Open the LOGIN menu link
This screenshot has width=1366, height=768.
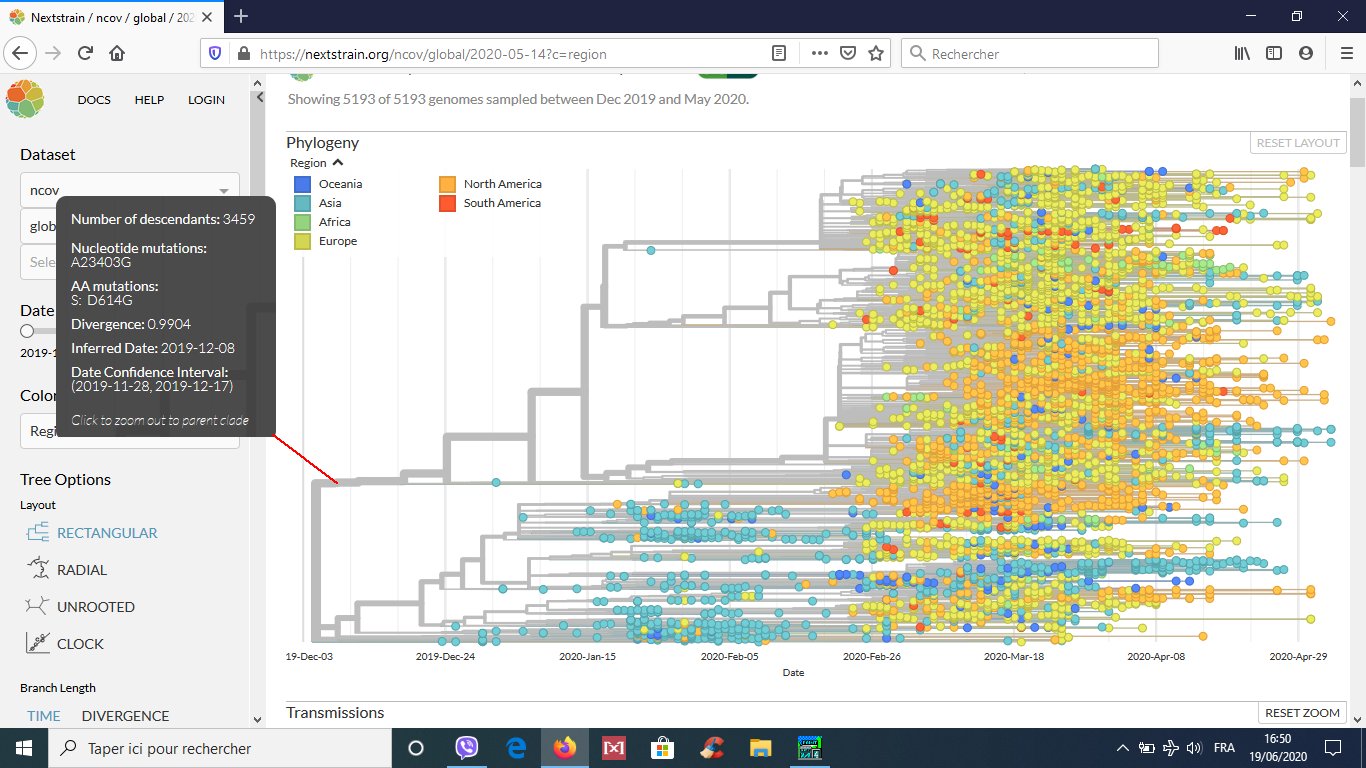(206, 100)
